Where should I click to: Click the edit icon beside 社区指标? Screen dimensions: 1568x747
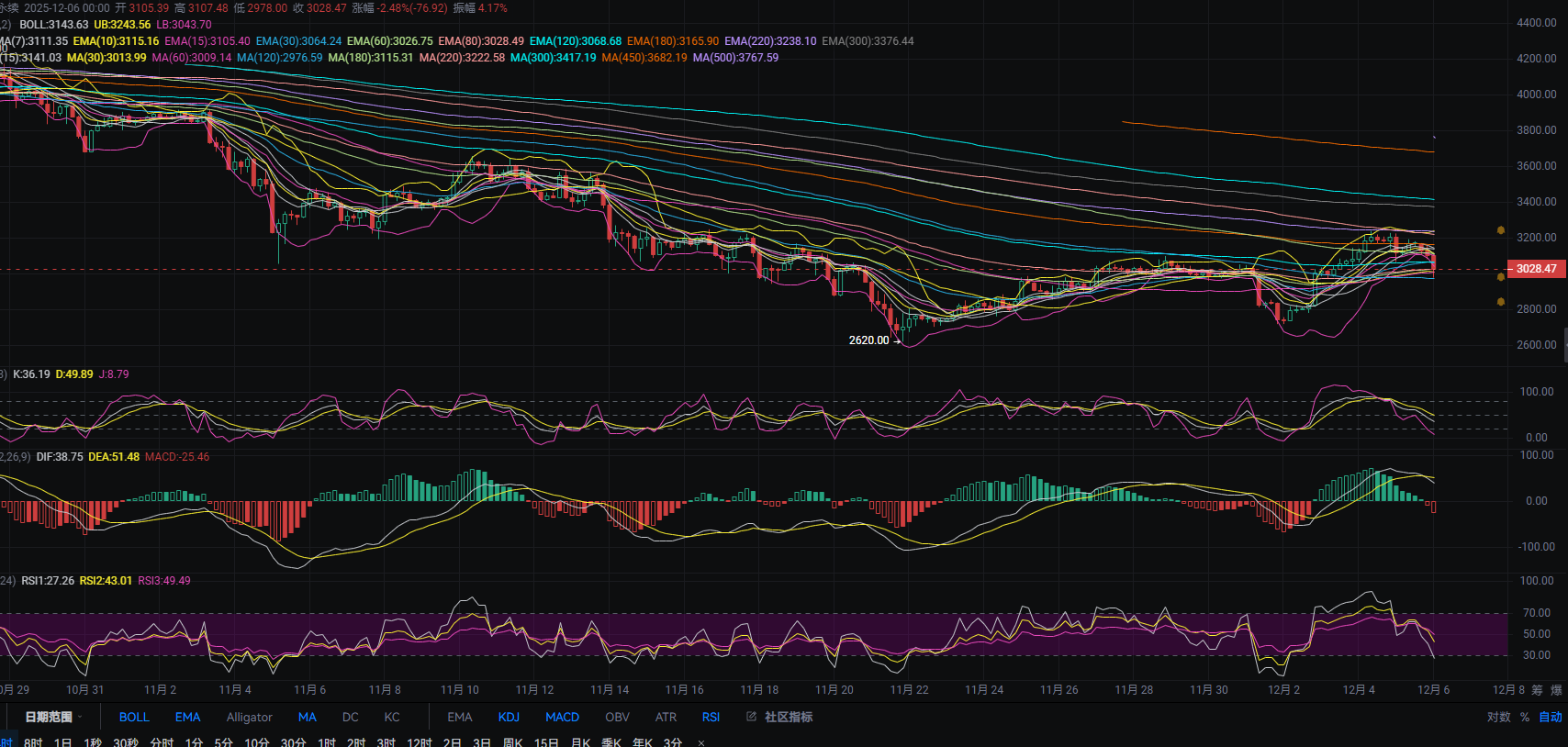(751, 717)
